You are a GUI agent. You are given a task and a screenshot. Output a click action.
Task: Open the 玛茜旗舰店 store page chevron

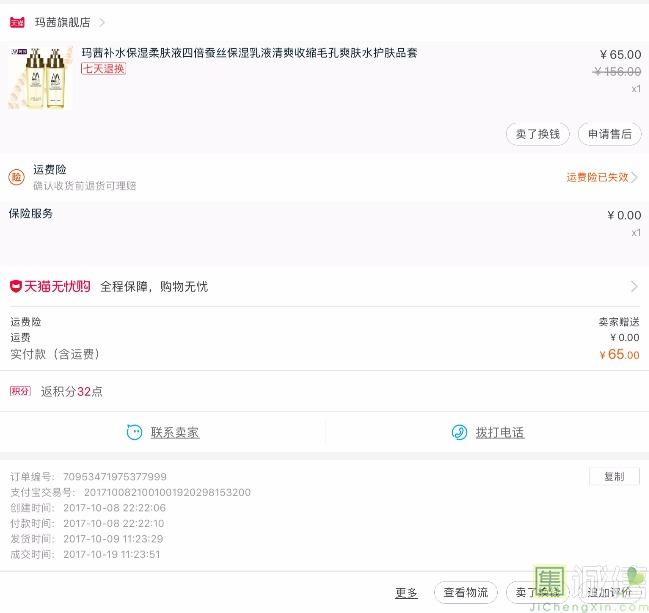pyautogui.click(x=102, y=22)
